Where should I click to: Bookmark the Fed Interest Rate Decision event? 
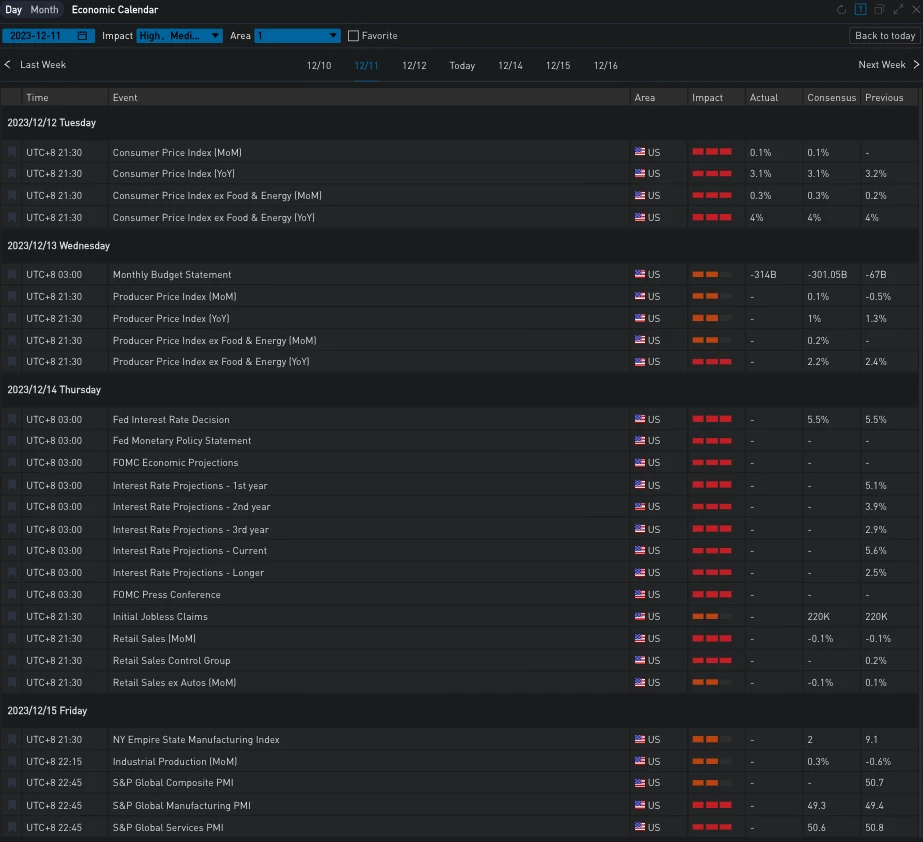12,419
